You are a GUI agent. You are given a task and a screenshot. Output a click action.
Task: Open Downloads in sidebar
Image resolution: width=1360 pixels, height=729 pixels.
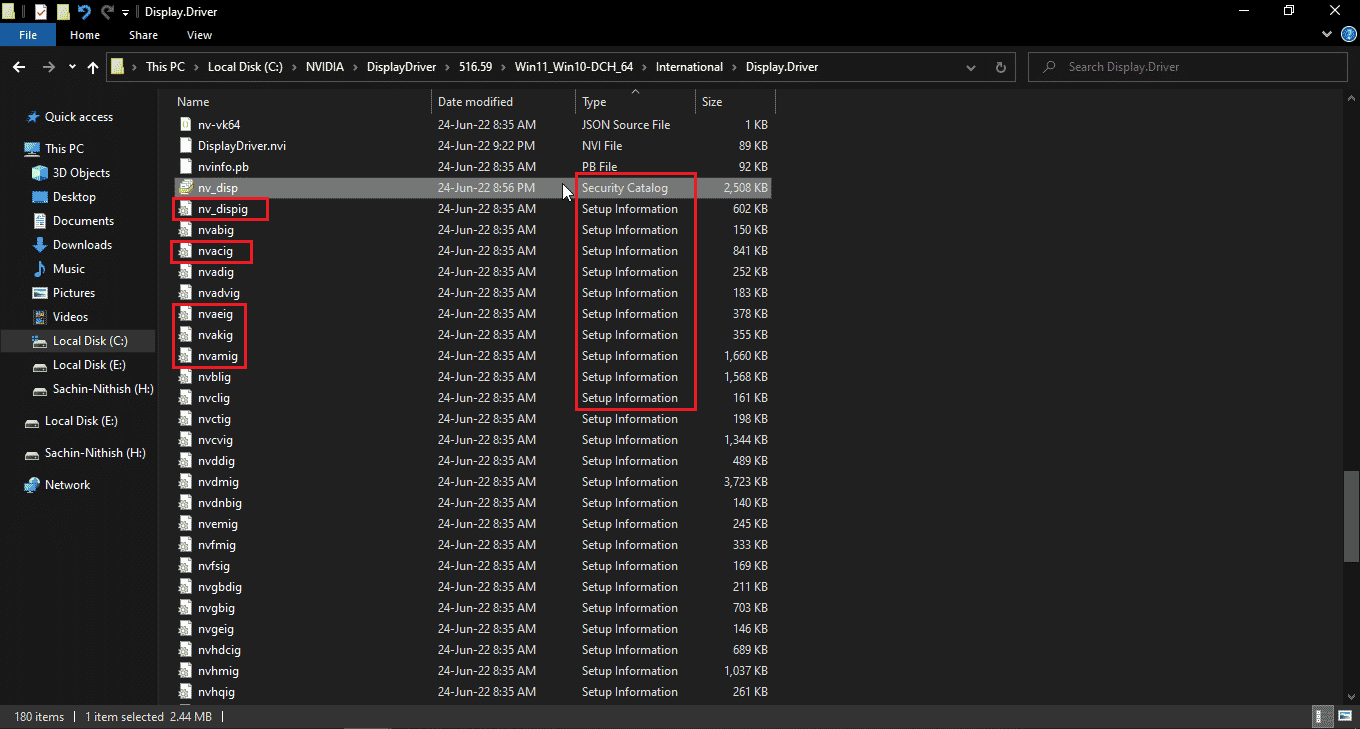point(82,245)
